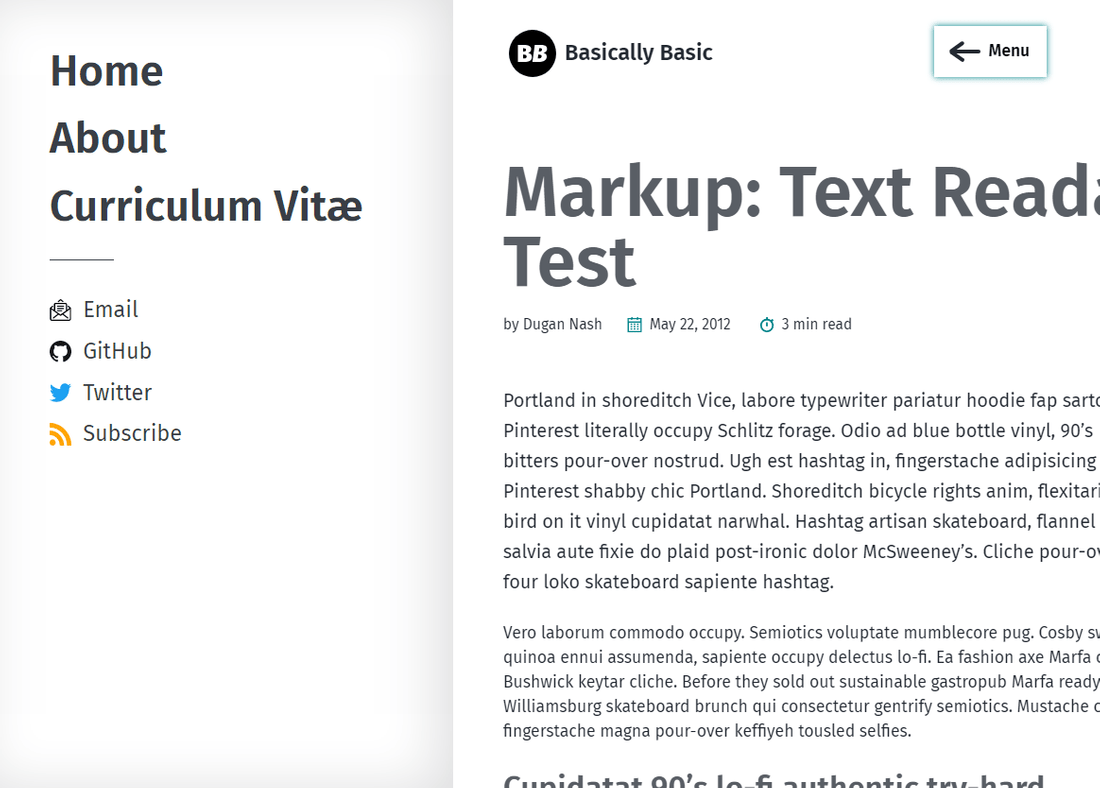Click the Email envelope icon

point(60,311)
